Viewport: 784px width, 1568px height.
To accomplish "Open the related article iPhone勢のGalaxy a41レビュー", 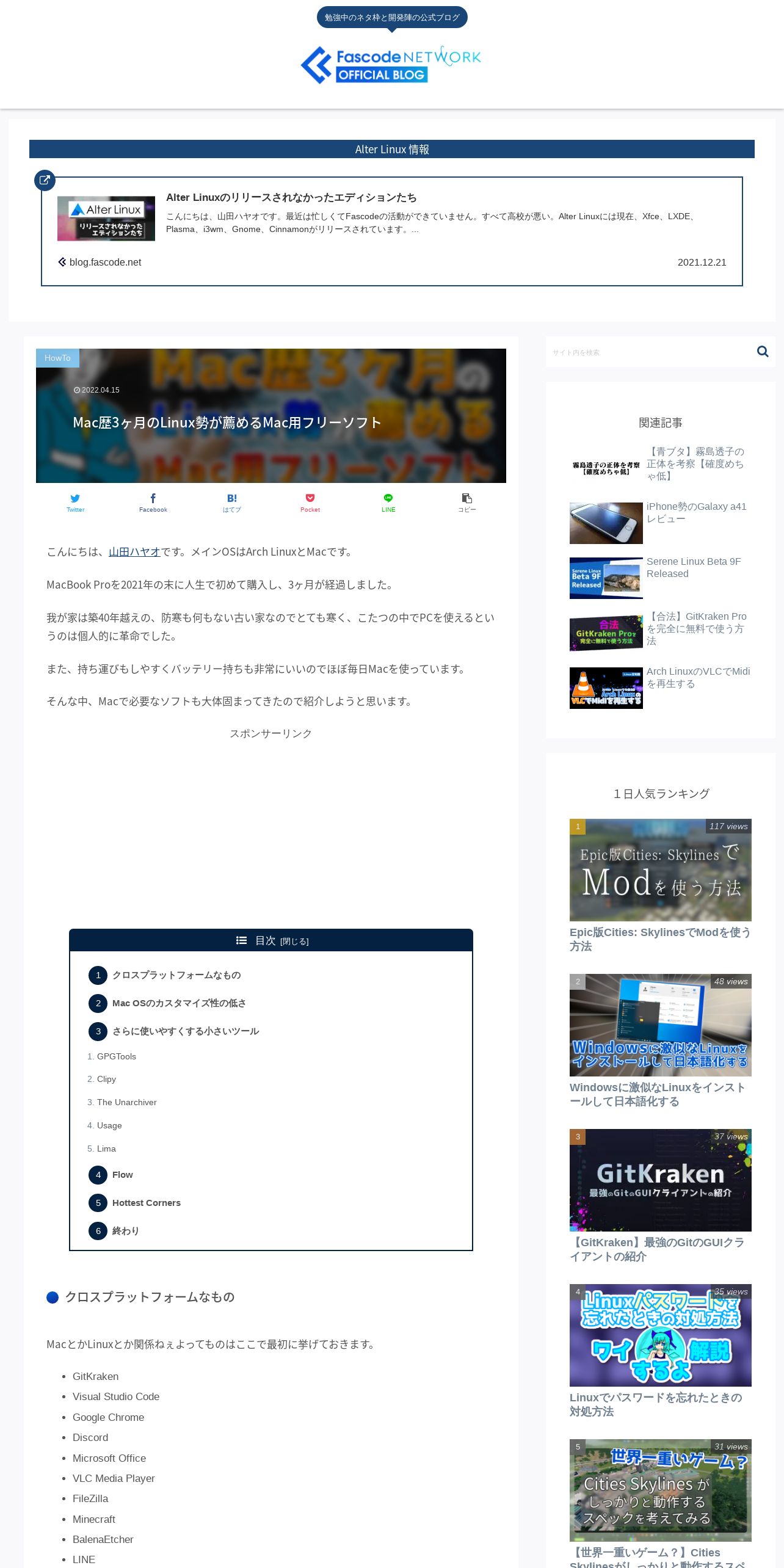I will click(x=697, y=513).
